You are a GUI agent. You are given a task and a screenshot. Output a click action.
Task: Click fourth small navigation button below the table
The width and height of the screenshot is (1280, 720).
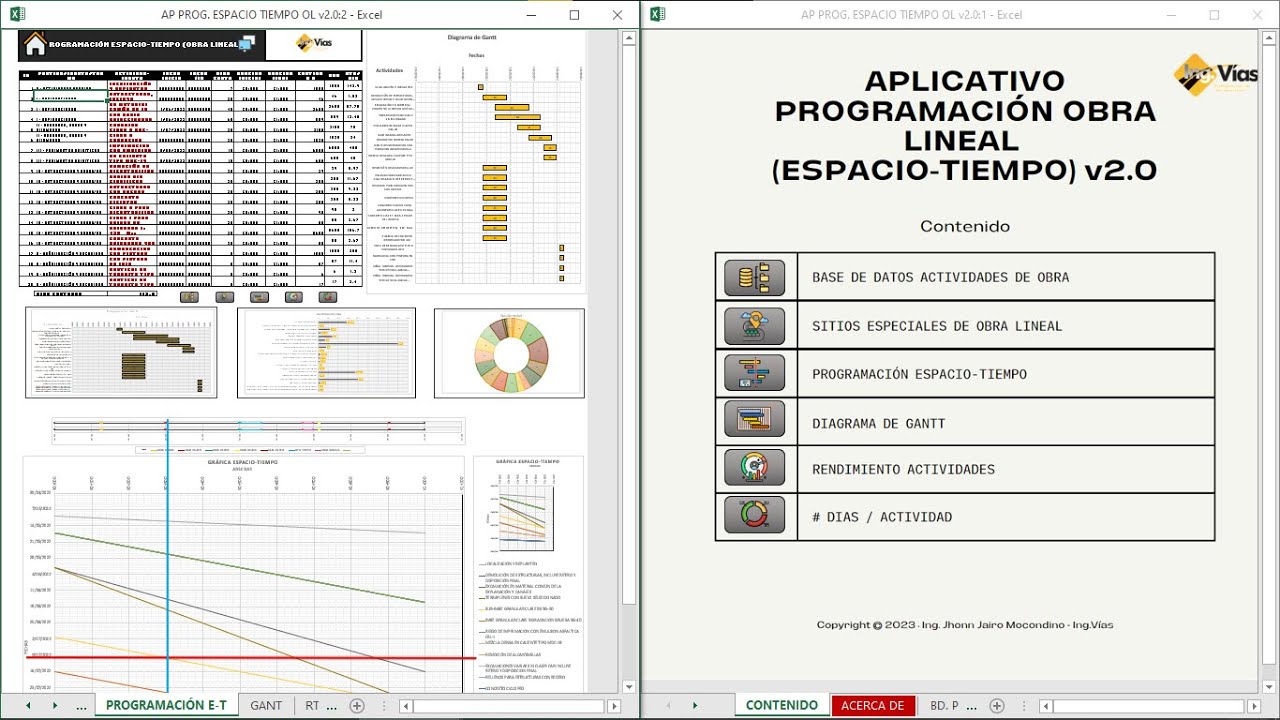point(293,297)
